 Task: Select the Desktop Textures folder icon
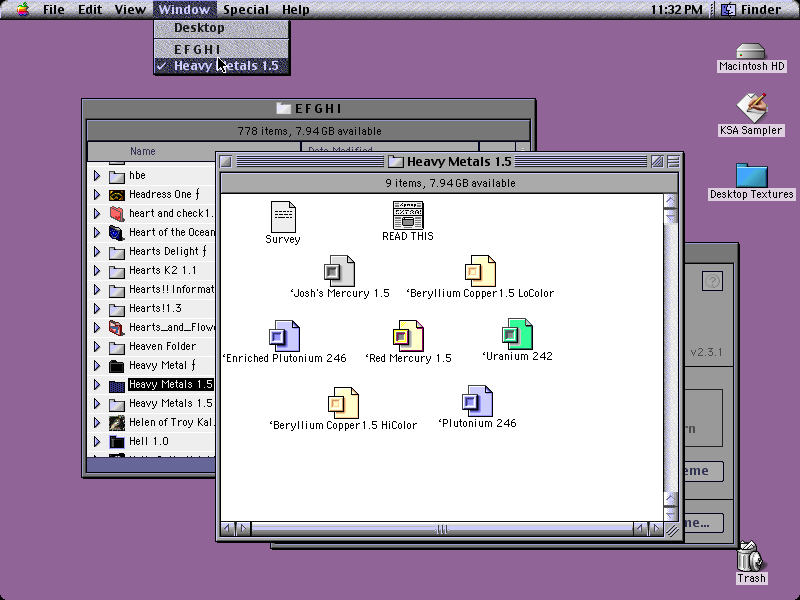point(752,175)
